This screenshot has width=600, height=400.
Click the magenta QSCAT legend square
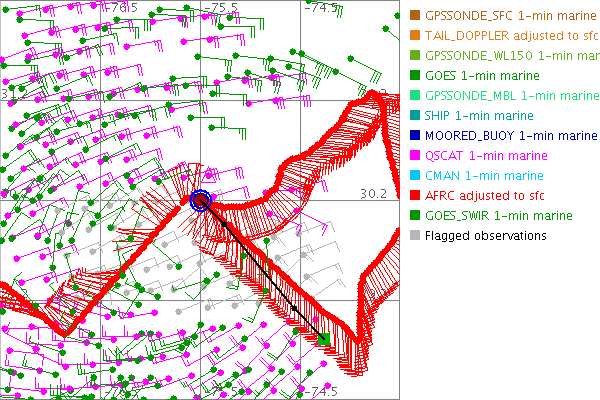(x=413, y=156)
